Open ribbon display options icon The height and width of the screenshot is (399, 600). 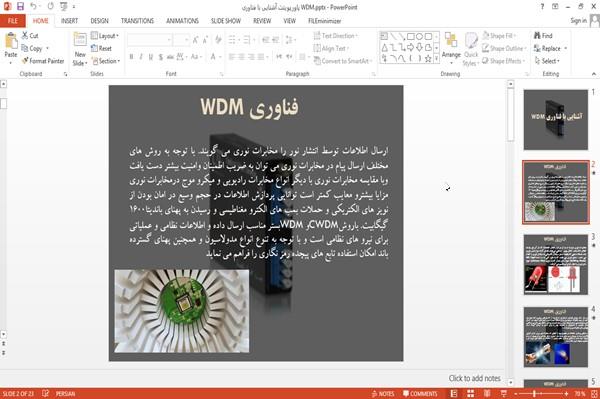click(x=555, y=7)
